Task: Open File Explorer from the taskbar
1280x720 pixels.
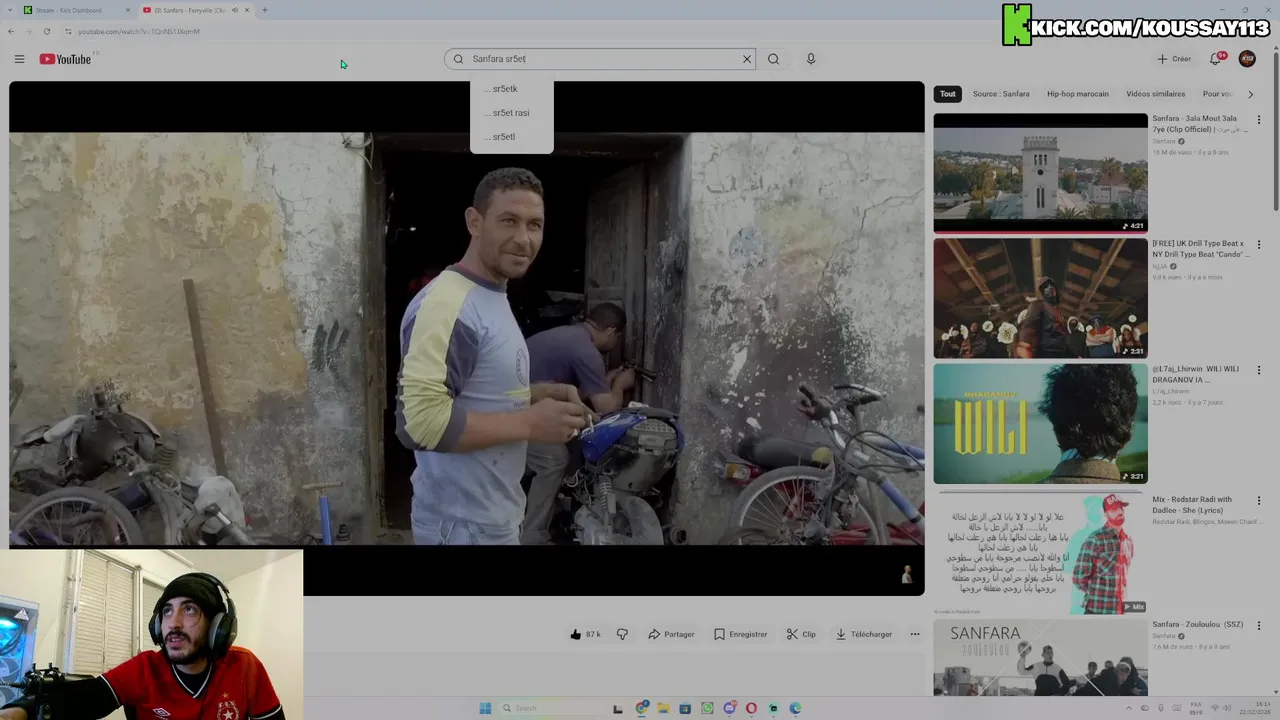Action: coord(663,708)
